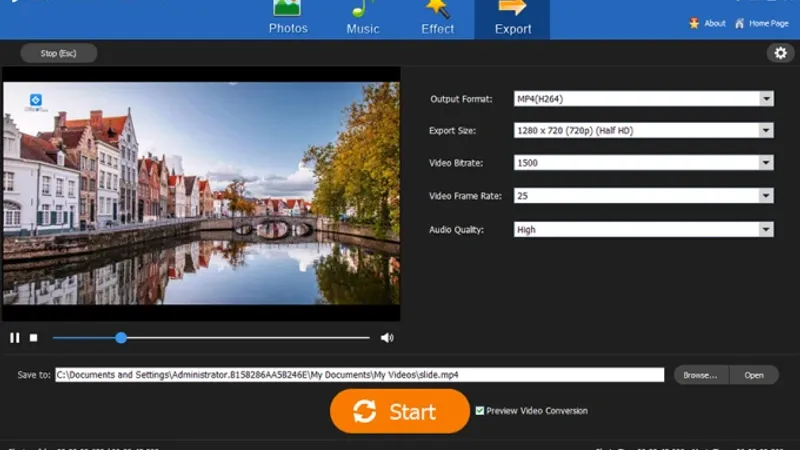Click the settings gear icon
Viewport: 800px width, 450px height.
781,53
